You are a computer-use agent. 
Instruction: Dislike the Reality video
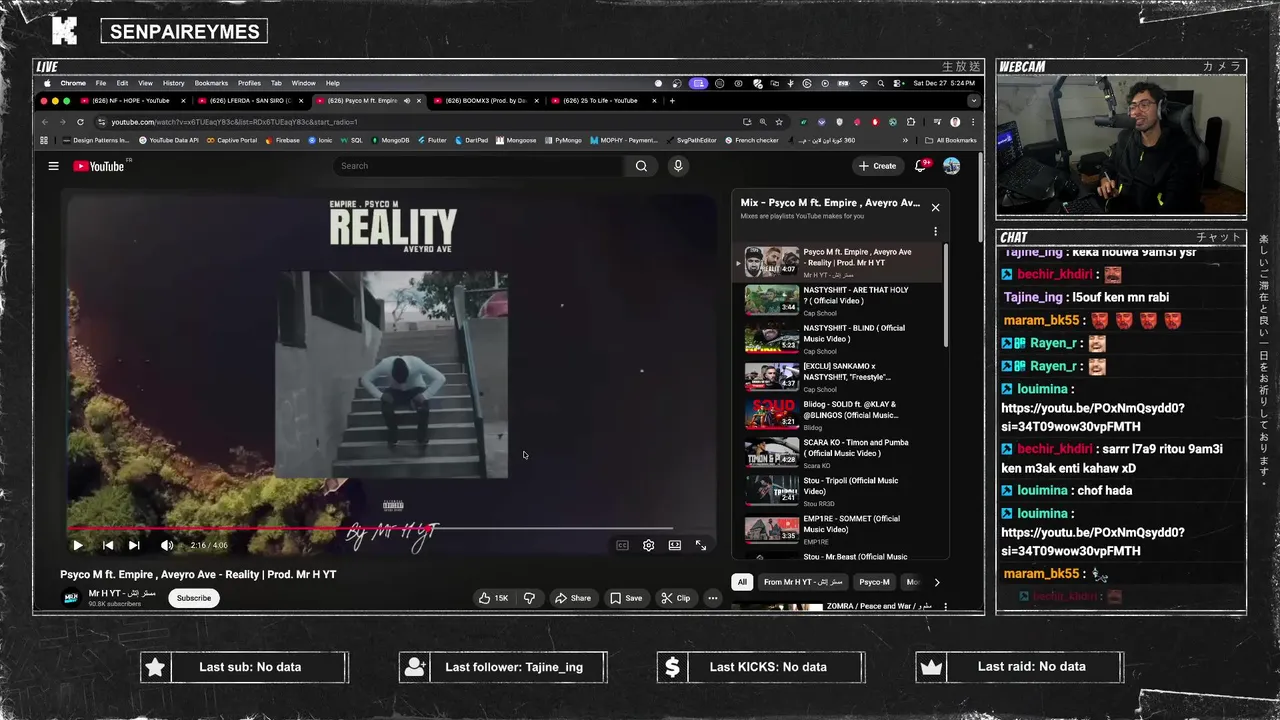529,598
